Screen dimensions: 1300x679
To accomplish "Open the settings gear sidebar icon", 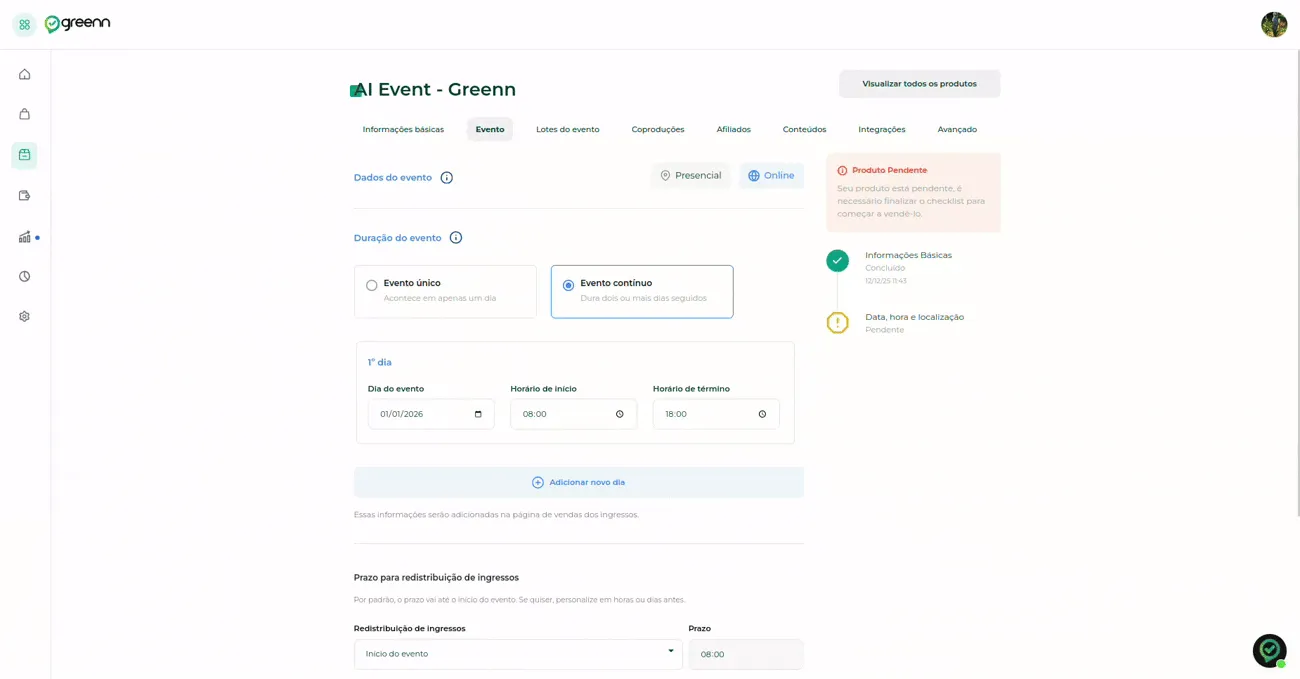I will pos(24,316).
